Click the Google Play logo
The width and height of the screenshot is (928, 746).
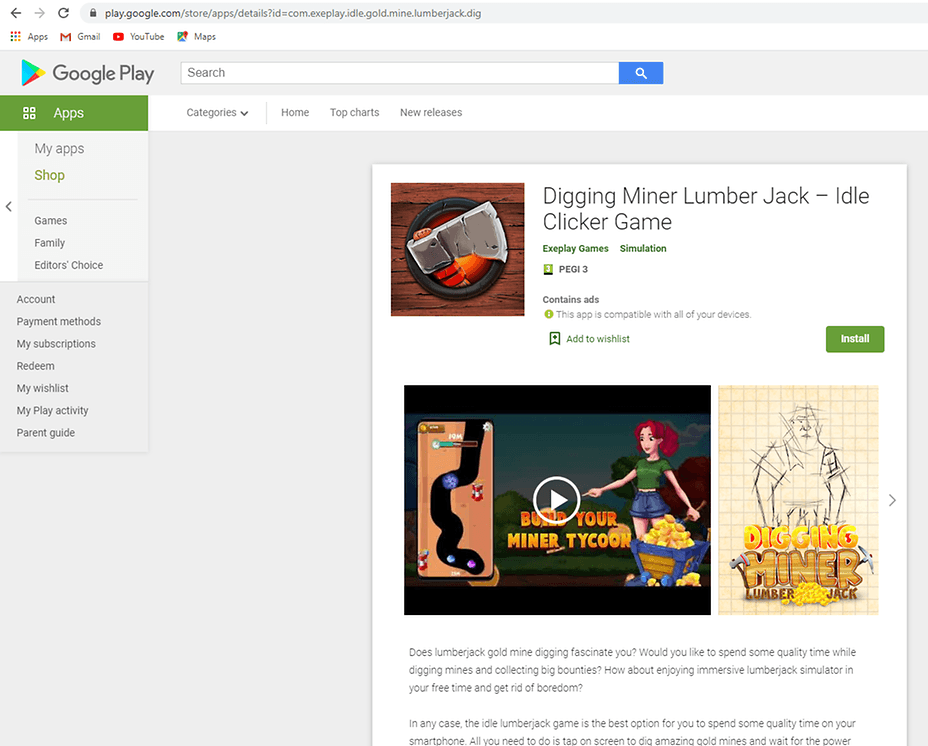tap(88, 73)
